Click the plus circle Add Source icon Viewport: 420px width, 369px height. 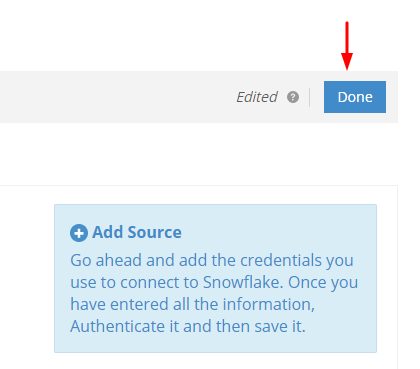tap(79, 233)
